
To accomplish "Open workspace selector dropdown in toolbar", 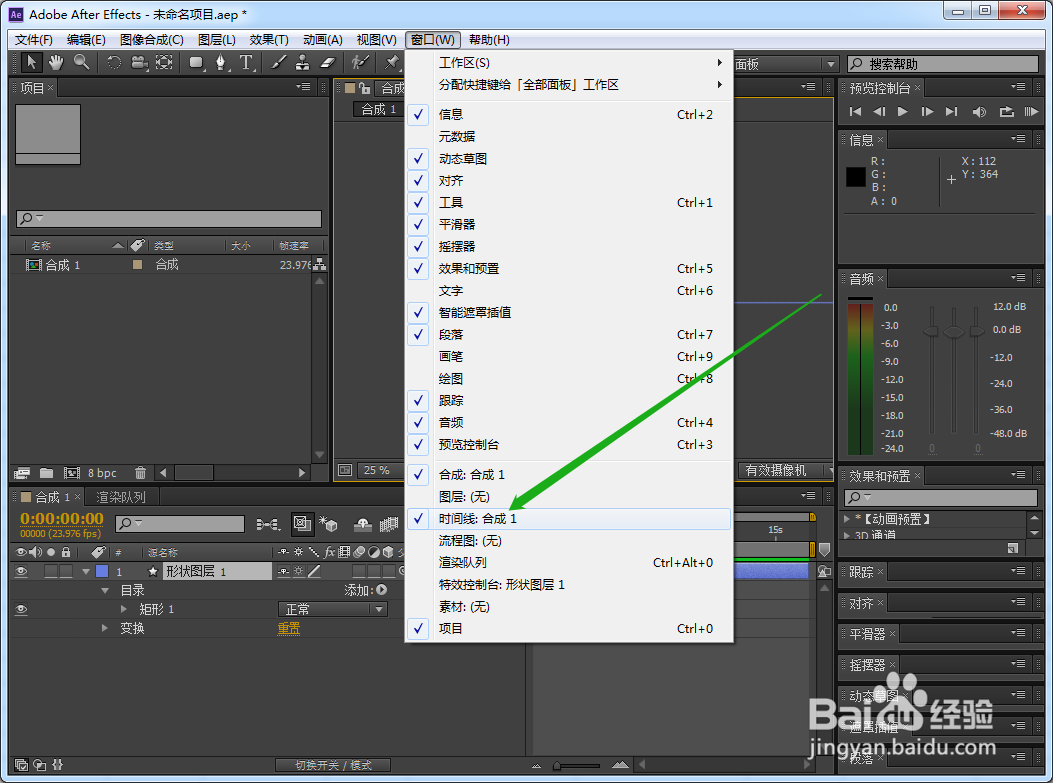I will (831, 64).
